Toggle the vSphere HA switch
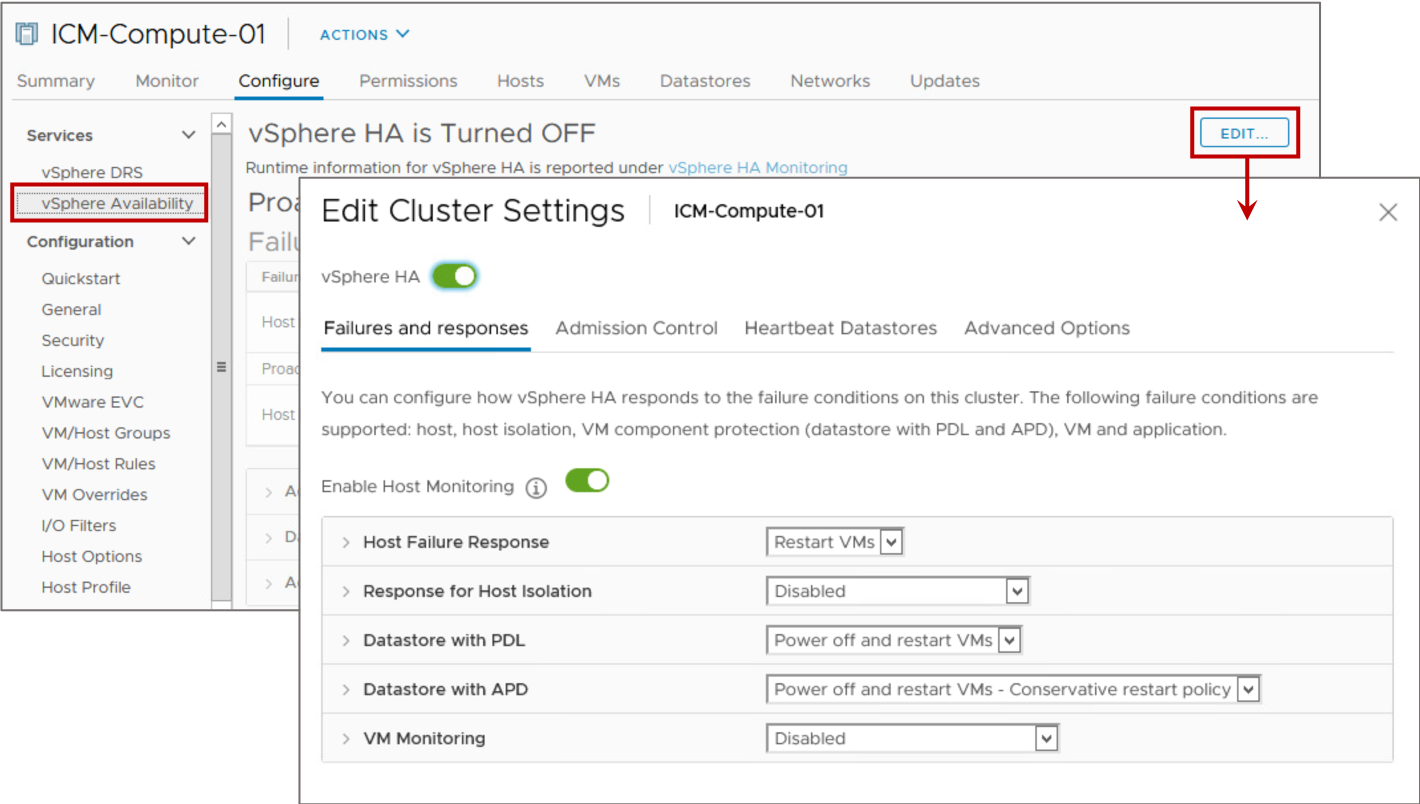1420x804 pixels. 455,277
